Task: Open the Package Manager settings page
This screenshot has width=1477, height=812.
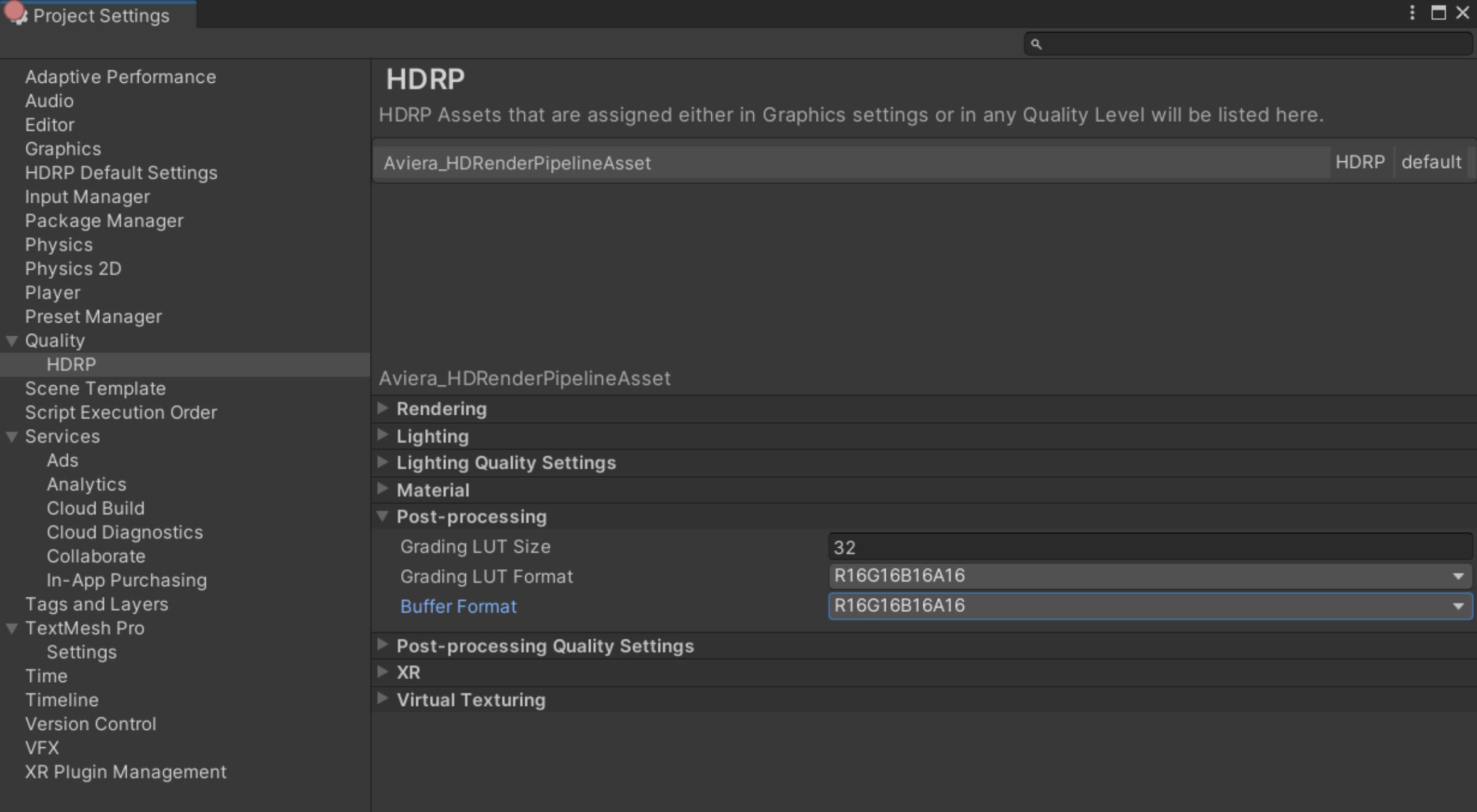Action: [104, 220]
